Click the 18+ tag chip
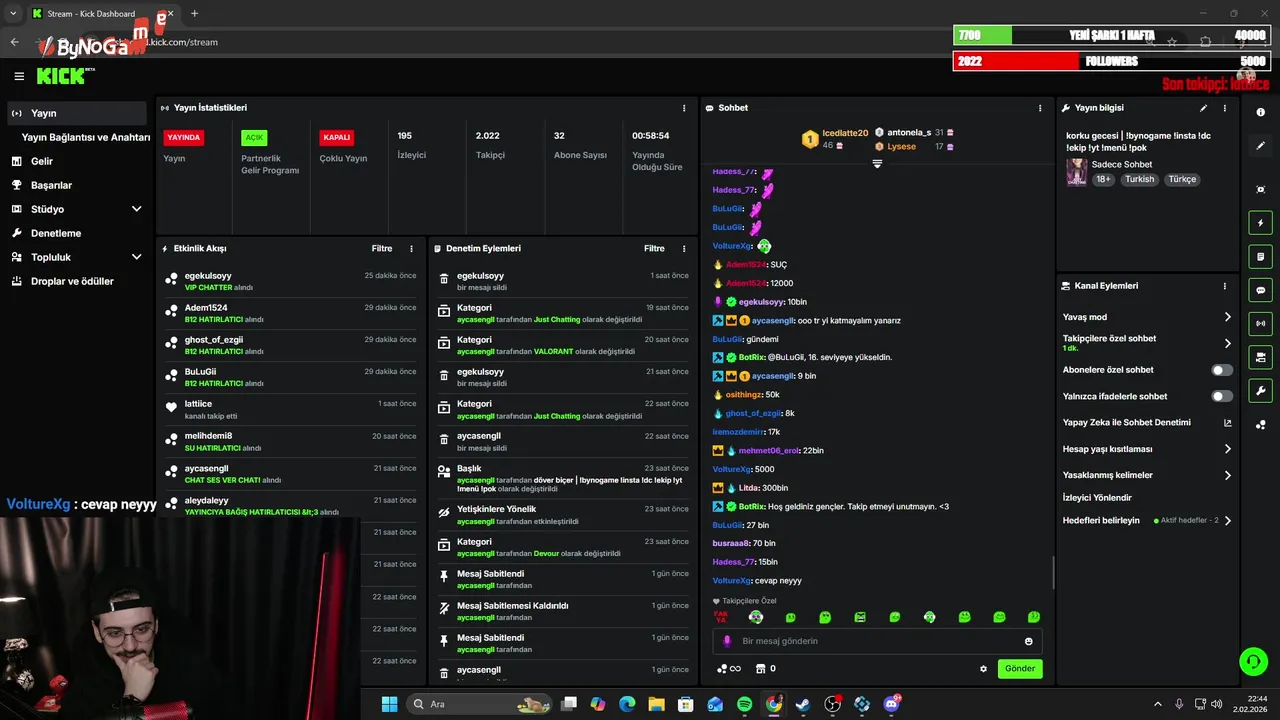This screenshot has height=720, width=1280. pos(1103,179)
